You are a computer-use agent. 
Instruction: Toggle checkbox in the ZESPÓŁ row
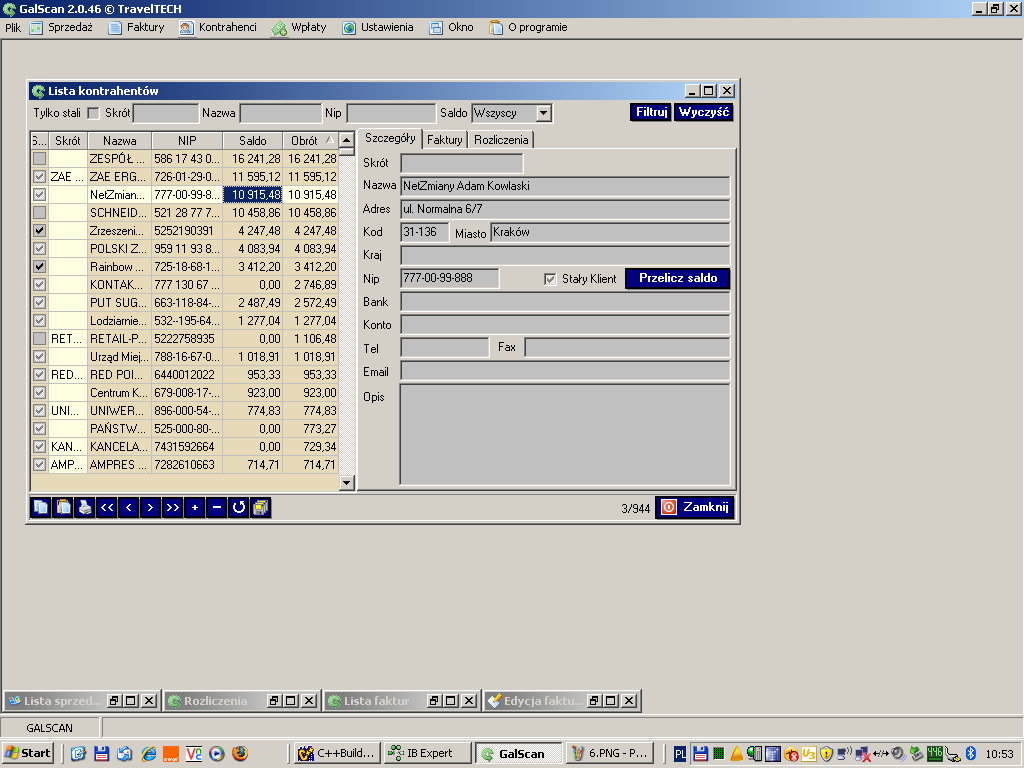(39, 159)
